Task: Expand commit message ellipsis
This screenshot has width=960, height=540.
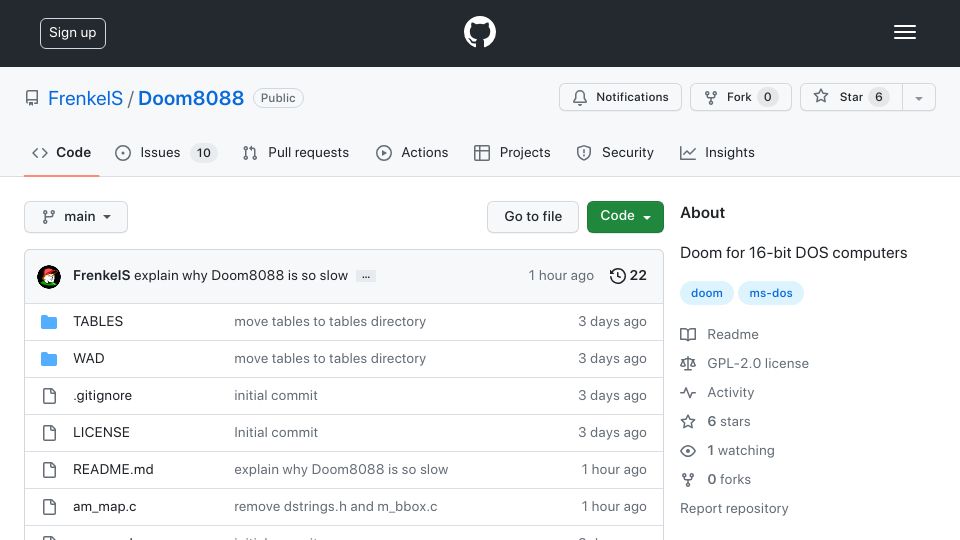Action: click(x=366, y=276)
